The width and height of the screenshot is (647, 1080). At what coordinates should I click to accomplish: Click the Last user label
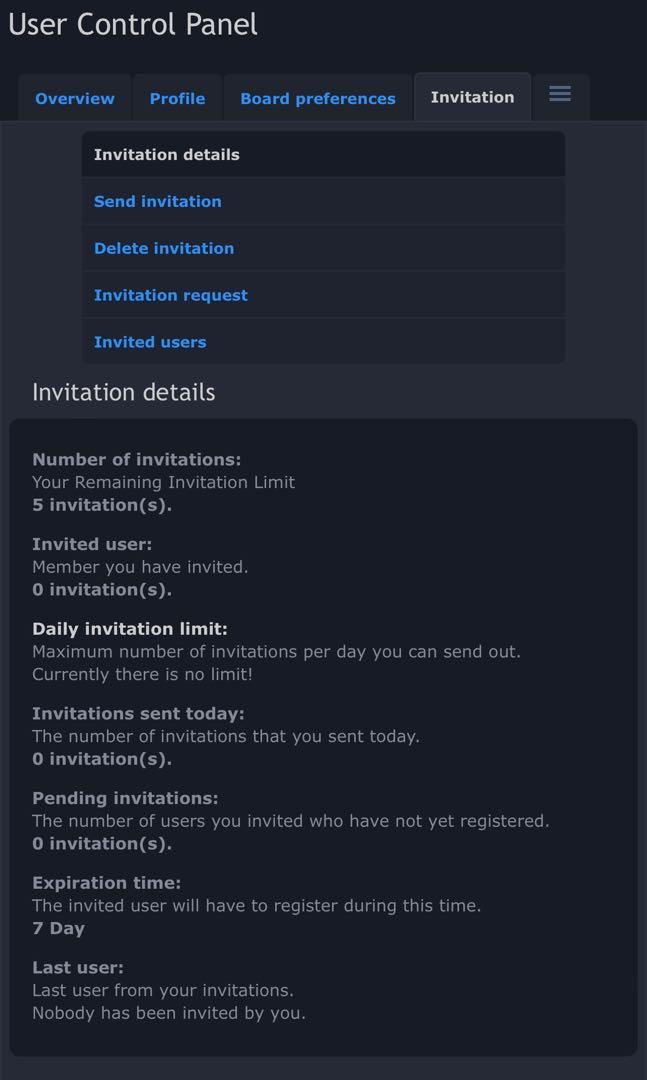tap(78, 968)
